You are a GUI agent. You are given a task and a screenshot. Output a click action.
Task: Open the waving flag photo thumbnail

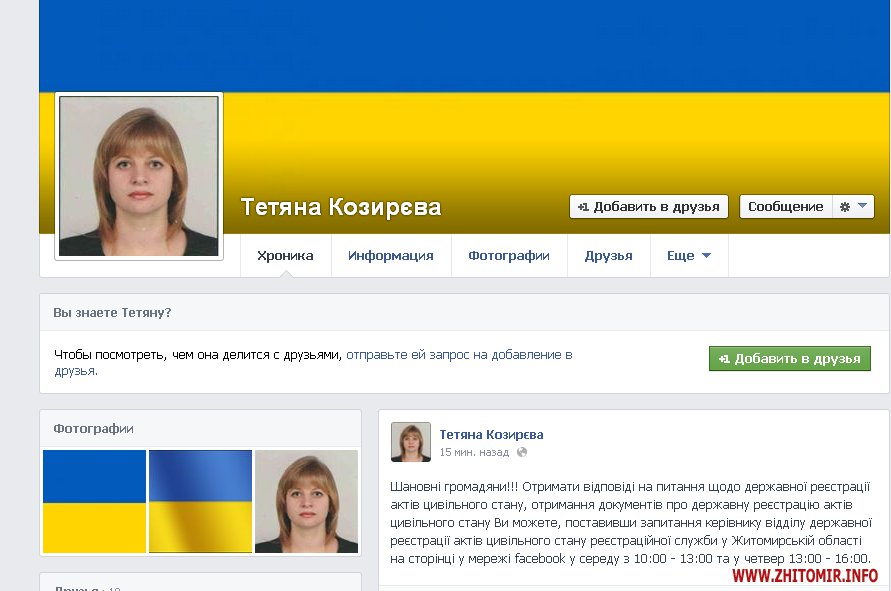[201, 501]
